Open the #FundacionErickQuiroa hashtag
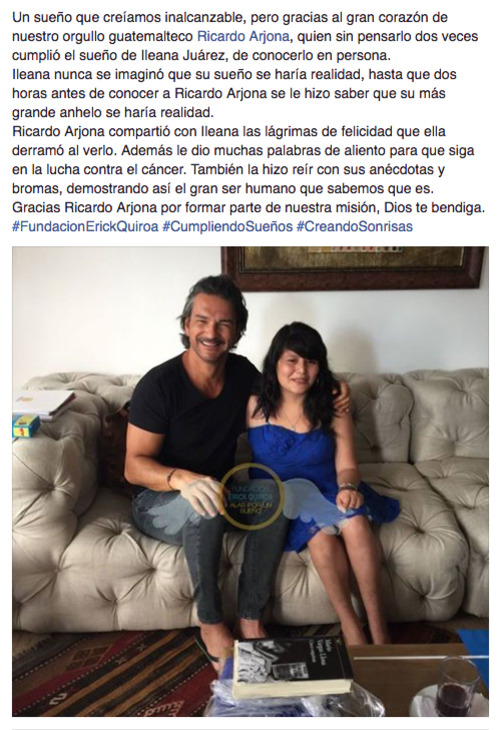This screenshot has width=500, height=730. [x=85, y=227]
